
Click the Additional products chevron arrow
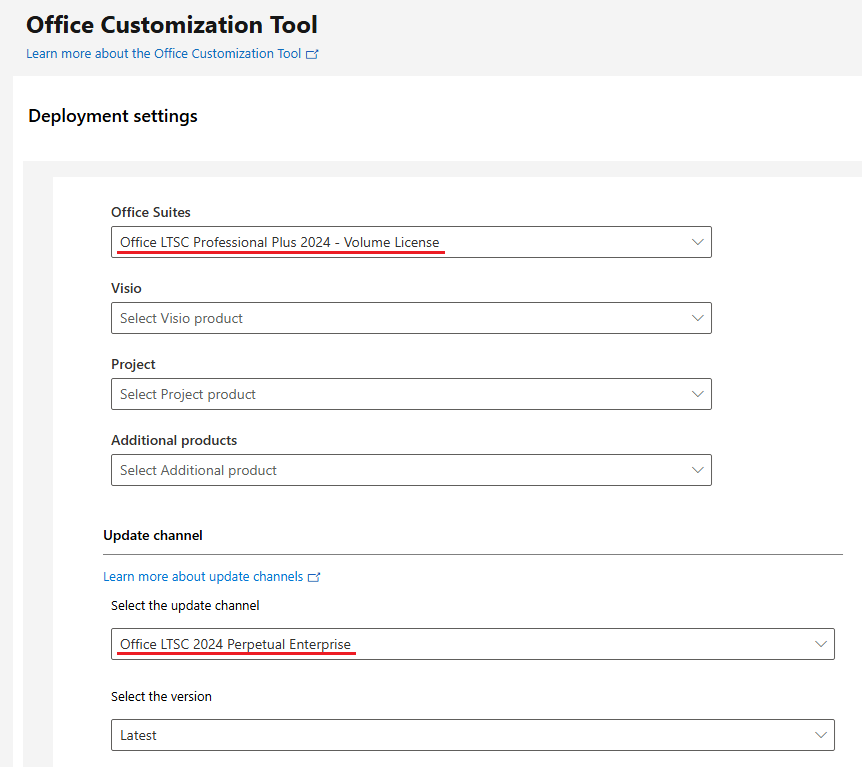pyautogui.click(x=698, y=470)
